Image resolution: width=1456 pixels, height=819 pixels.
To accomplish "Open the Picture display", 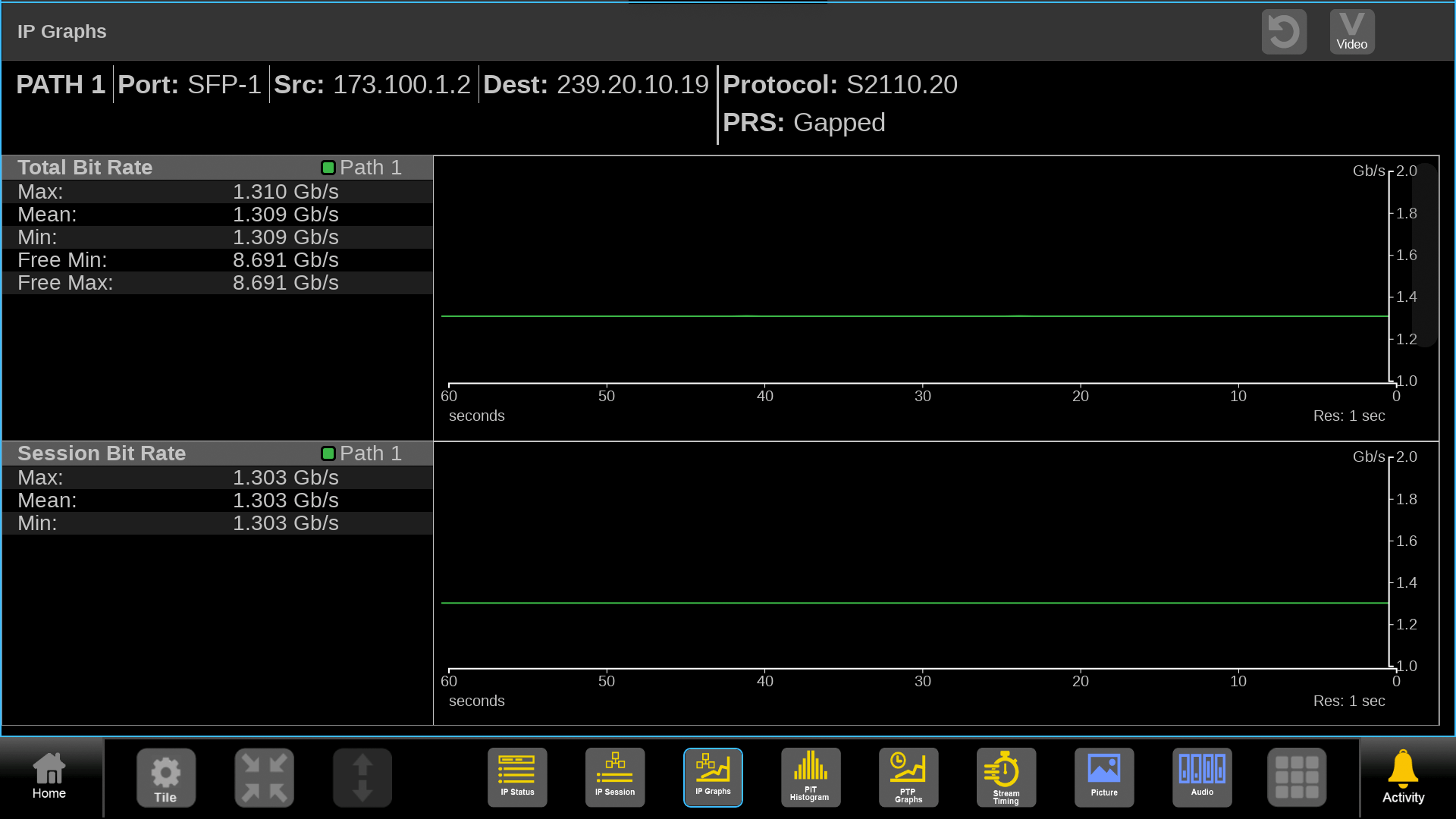I will (1104, 777).
